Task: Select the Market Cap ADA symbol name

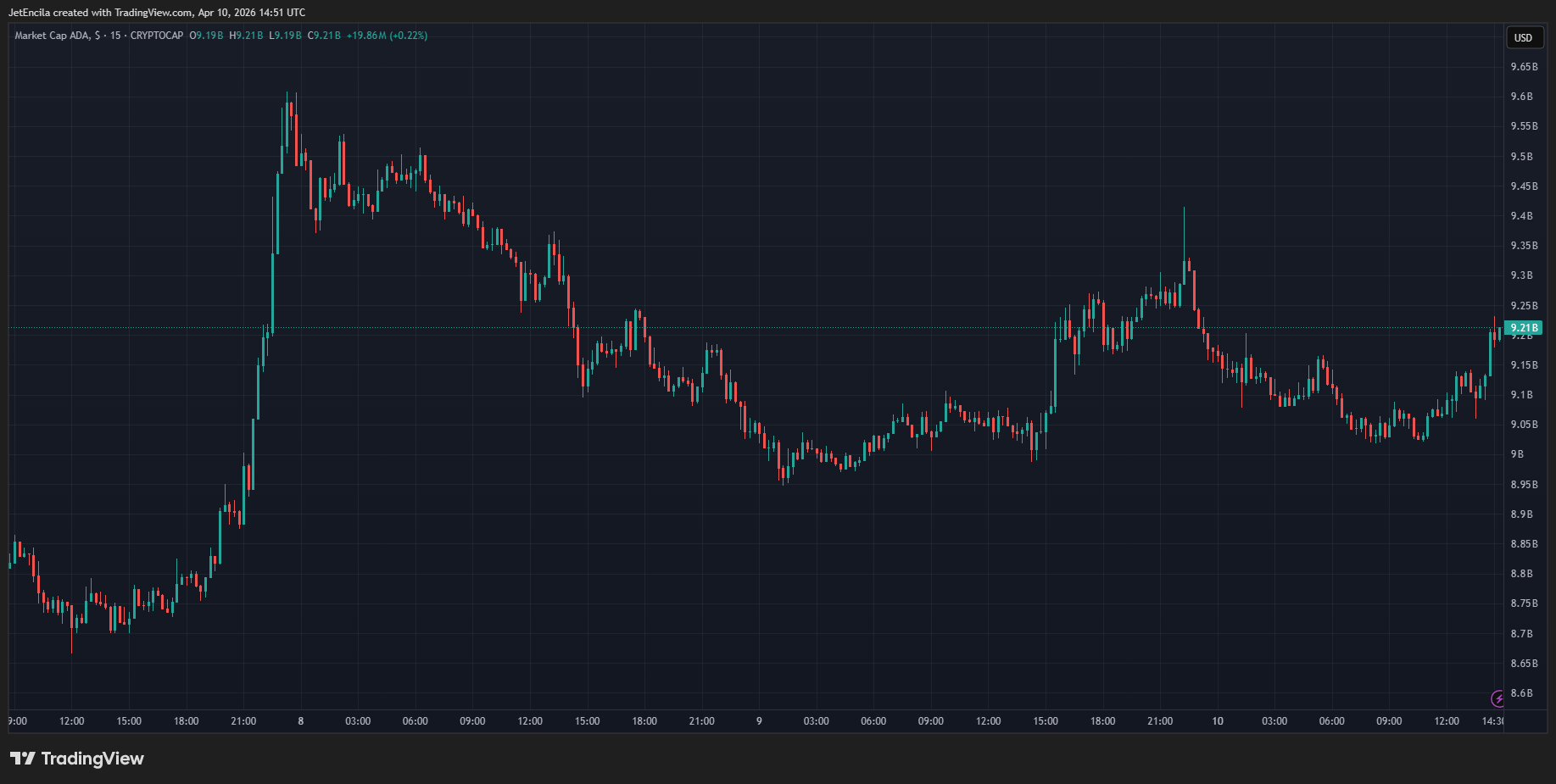Action: 51,36
